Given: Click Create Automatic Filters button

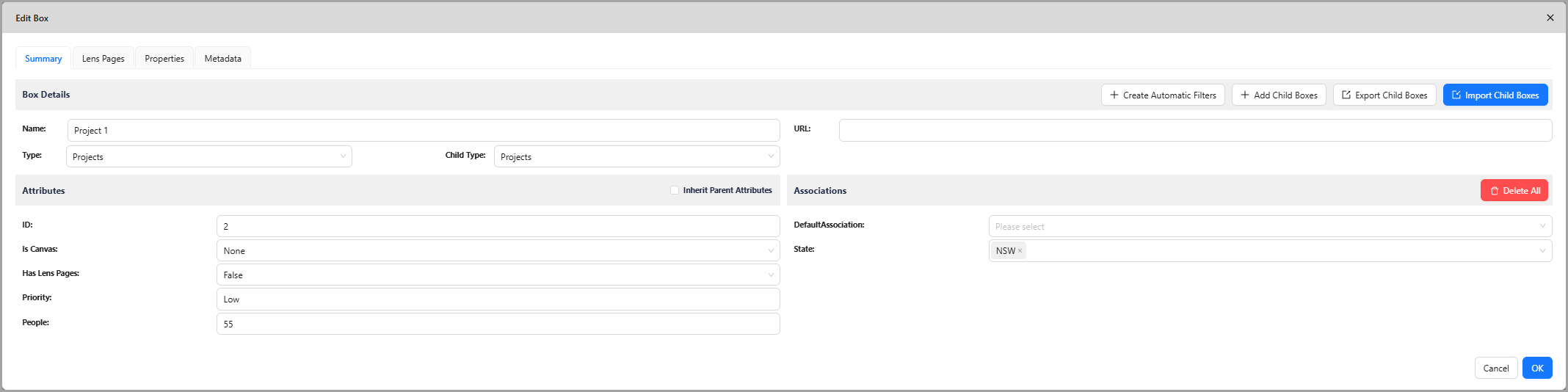Looking at the screenshot, I should [x=1163, y=95].
